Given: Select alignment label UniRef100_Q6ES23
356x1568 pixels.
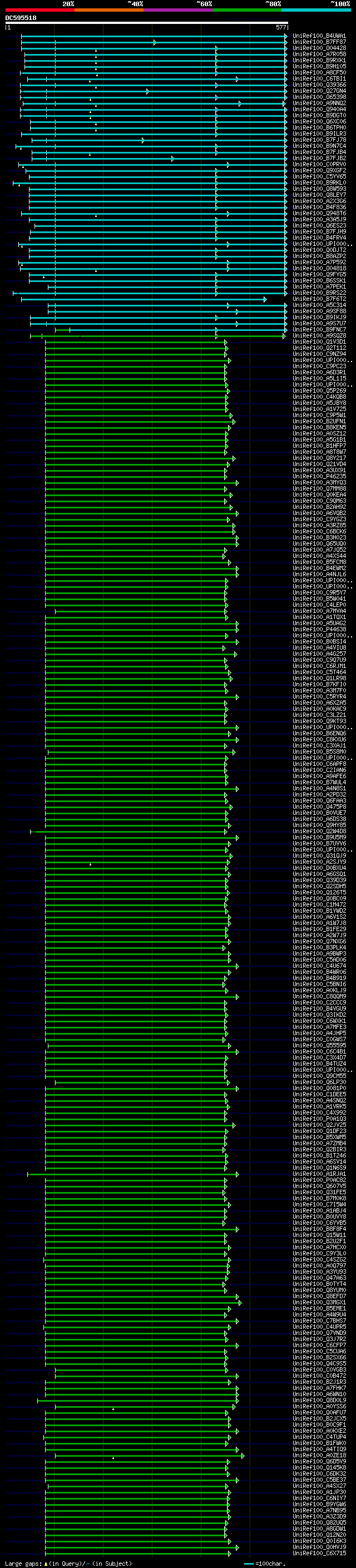Looking at the screenshot, I should 319,226.
